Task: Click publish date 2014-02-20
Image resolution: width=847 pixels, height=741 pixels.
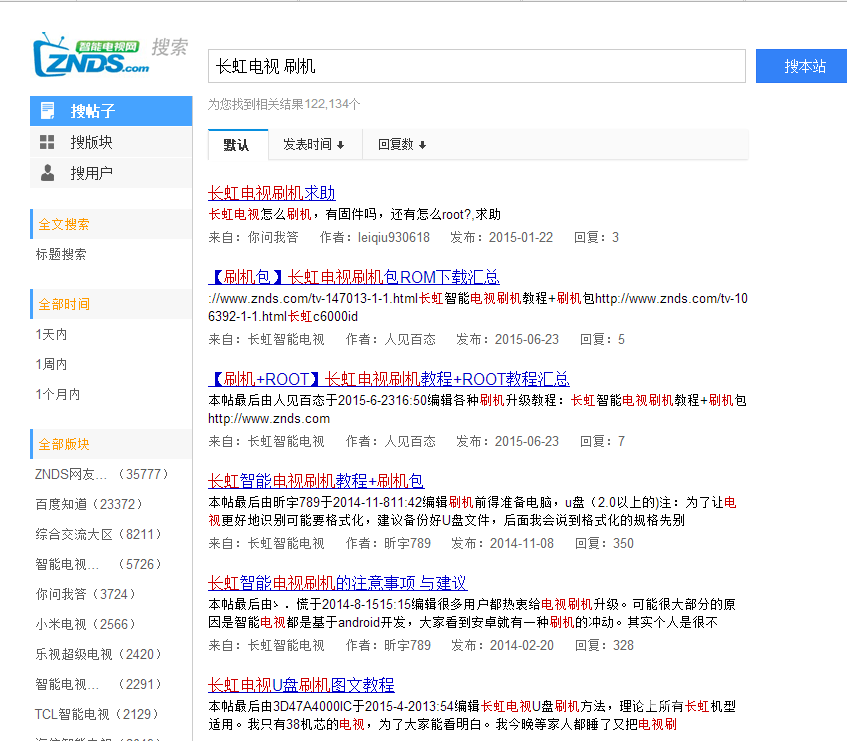Action: coord(522,645)
